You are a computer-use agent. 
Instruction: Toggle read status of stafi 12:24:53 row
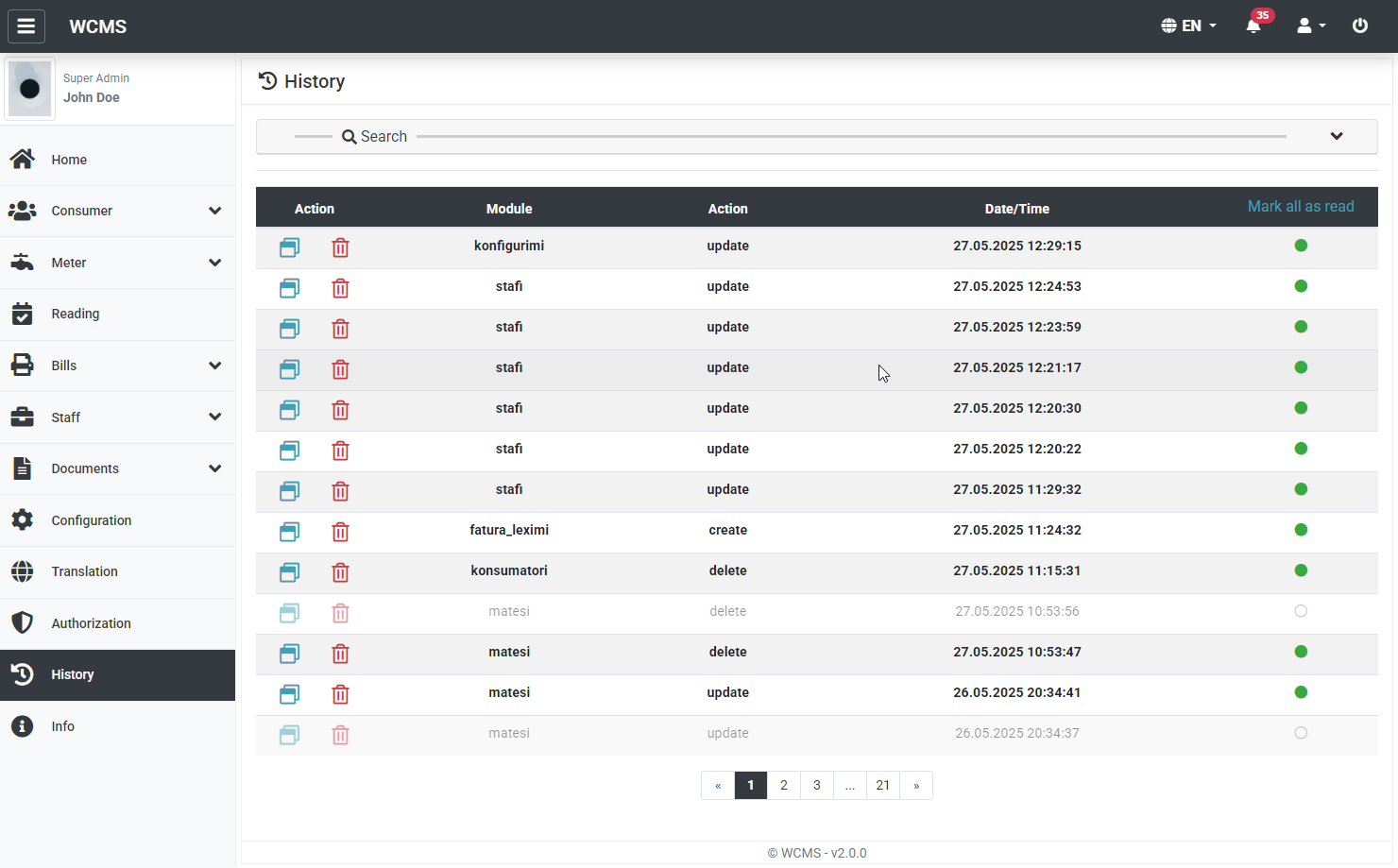pyautogui.click(x=1301, y=286)
